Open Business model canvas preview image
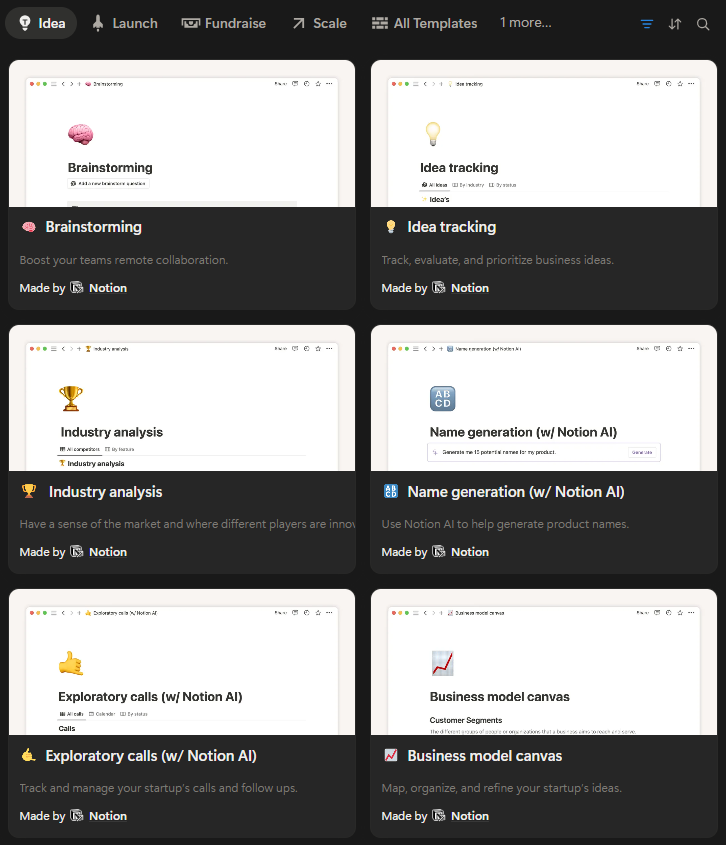This screenshot has height=845, width=726. (x=544, y=662)
